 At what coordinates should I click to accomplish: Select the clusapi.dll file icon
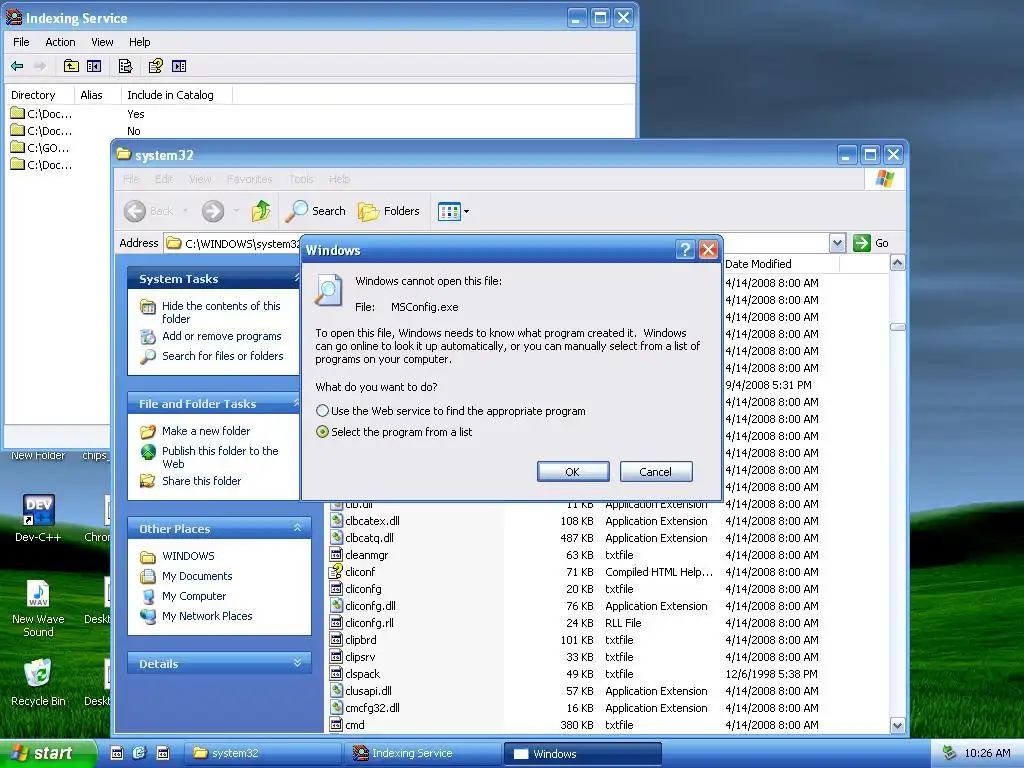pos(336,690)
